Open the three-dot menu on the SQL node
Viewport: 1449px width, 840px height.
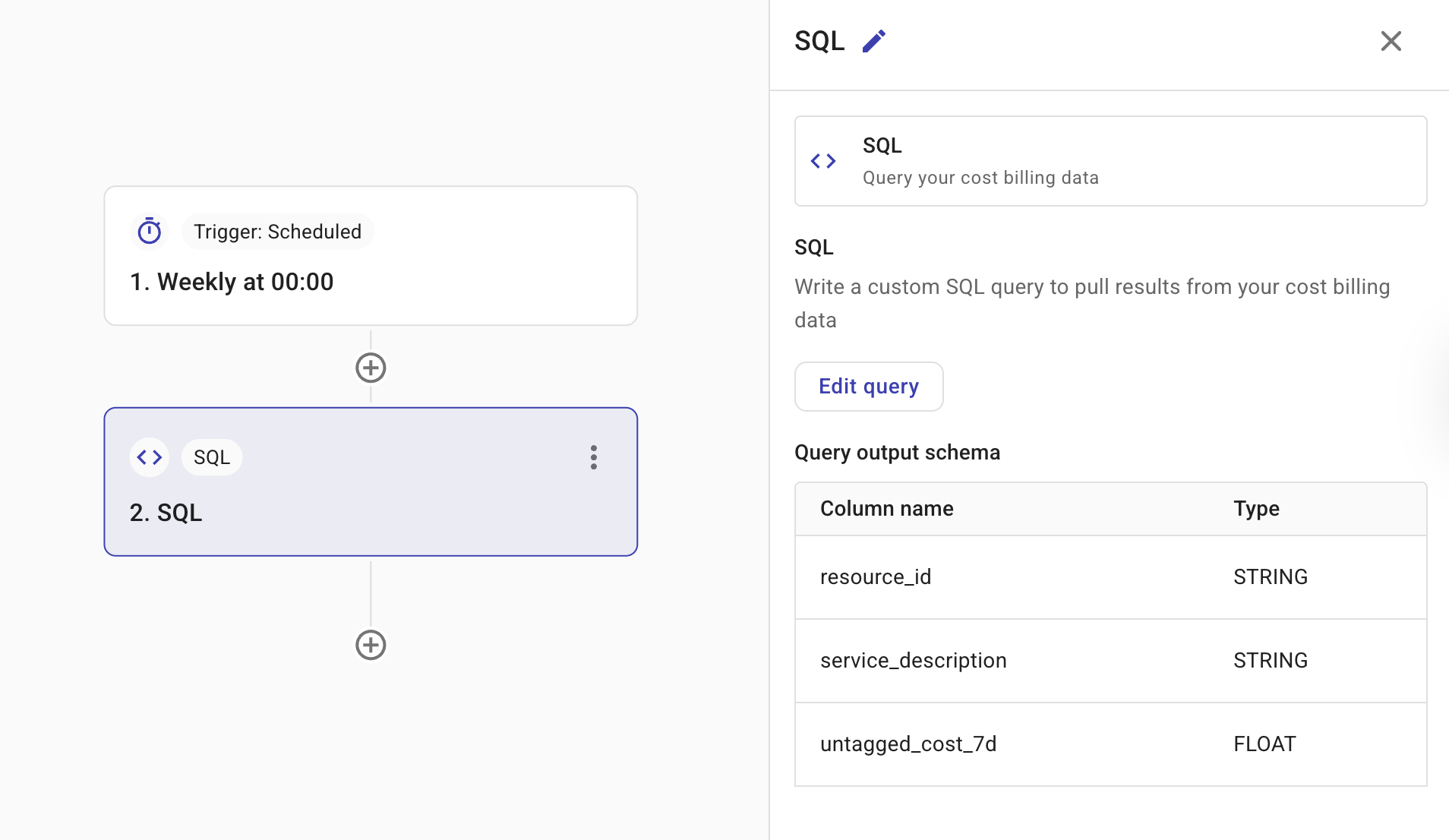click(594, 457)
